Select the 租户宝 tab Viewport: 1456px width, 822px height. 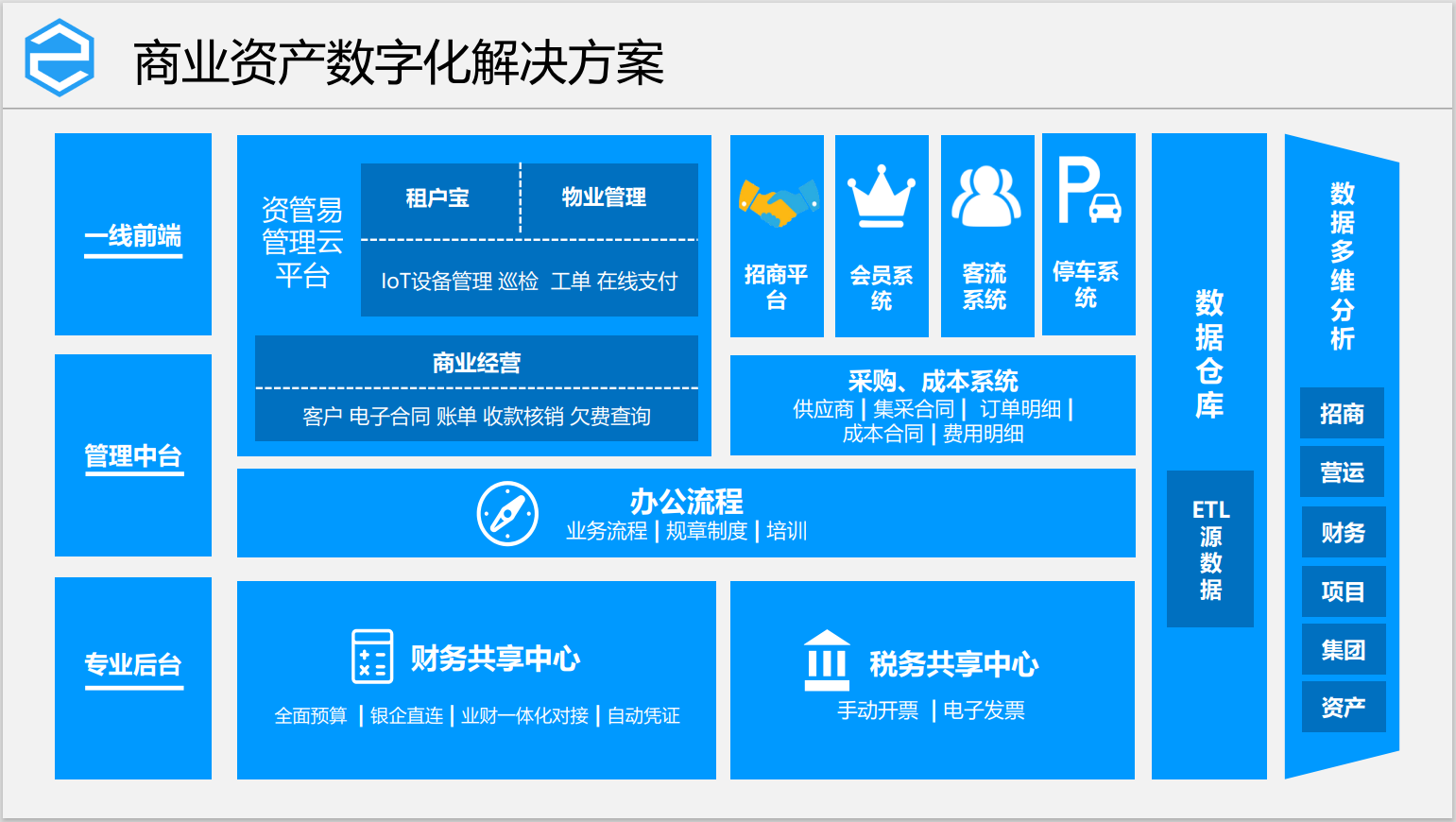pos(437,198)
